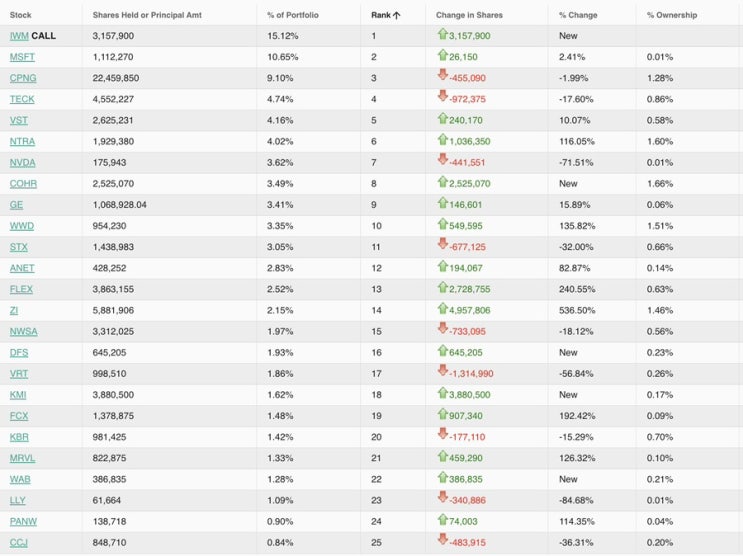
Task: Click the red down arrow in CPNG row
Action: 442,77
